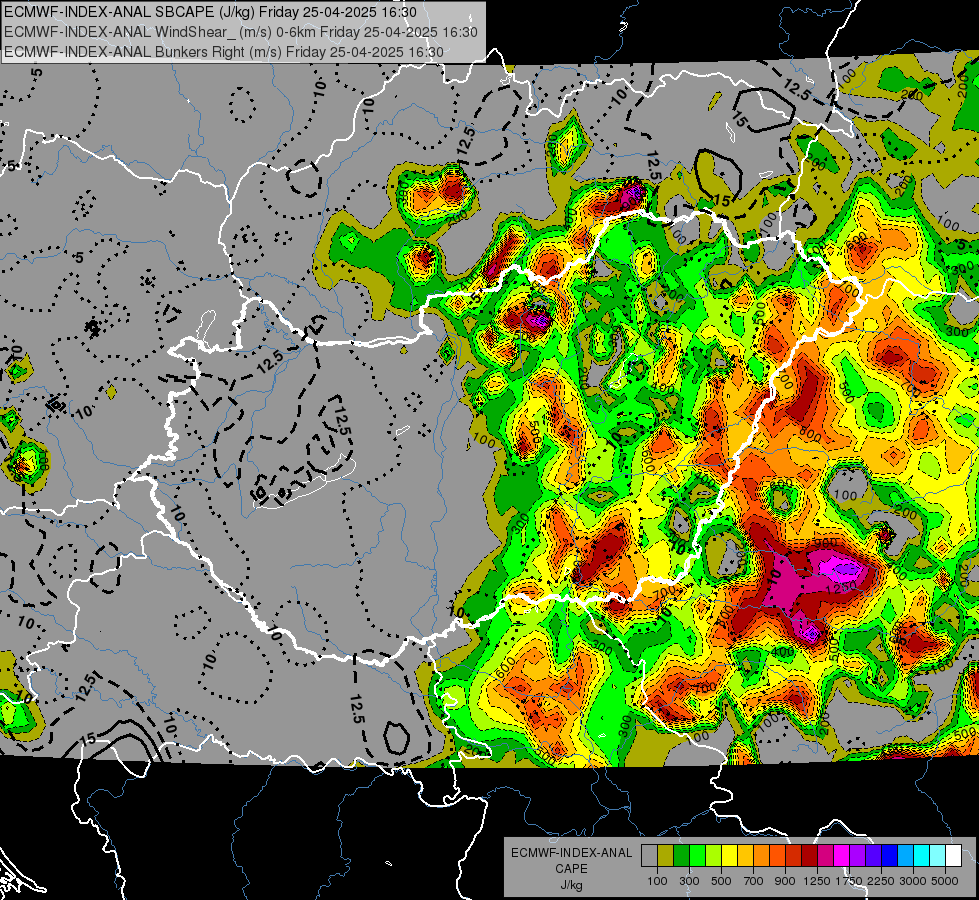Click the SBCAPE (J/kg) header line

(x=210, y=12)
